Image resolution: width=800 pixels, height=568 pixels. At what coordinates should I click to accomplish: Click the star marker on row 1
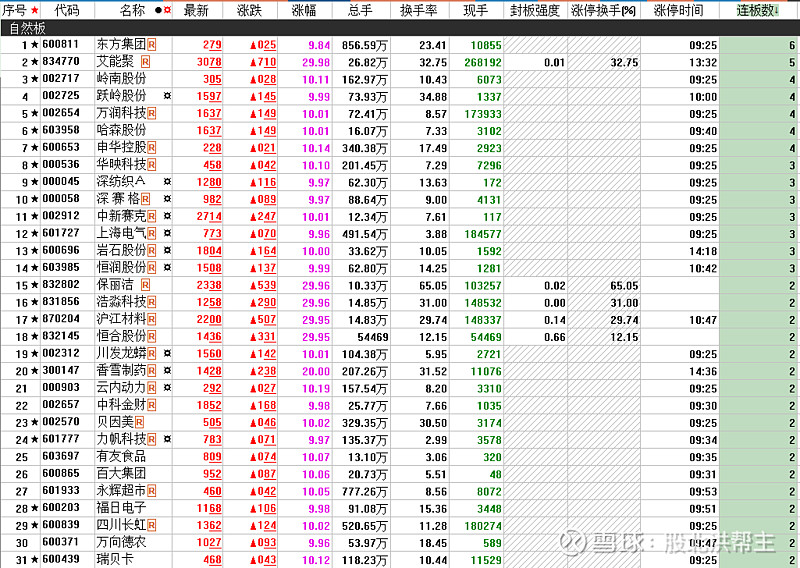(x=35, y=45)
